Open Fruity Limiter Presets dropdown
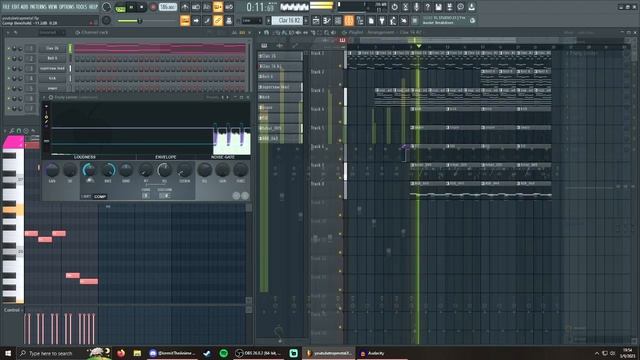Viewport: 640px width, 360px height. 212,97
